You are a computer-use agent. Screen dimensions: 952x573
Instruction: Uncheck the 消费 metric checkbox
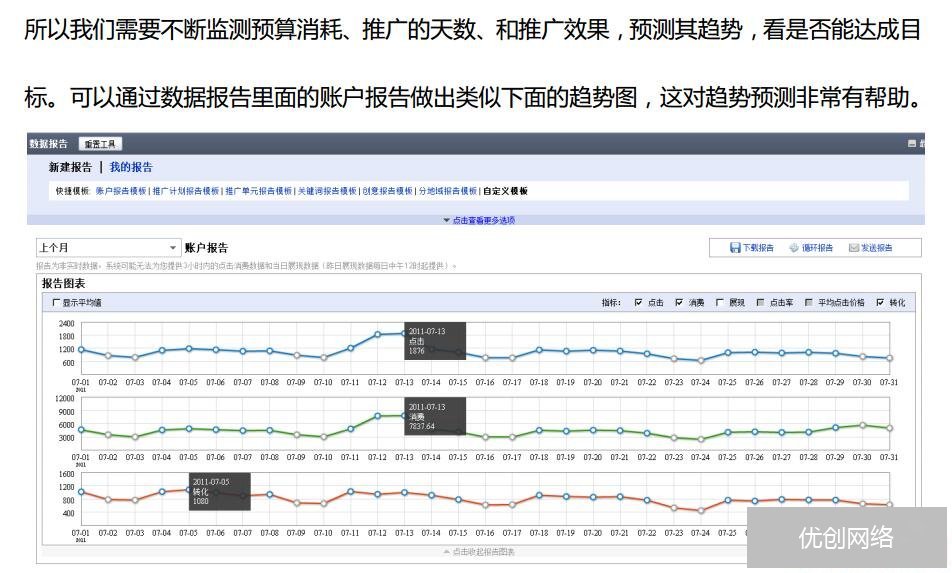679,302
